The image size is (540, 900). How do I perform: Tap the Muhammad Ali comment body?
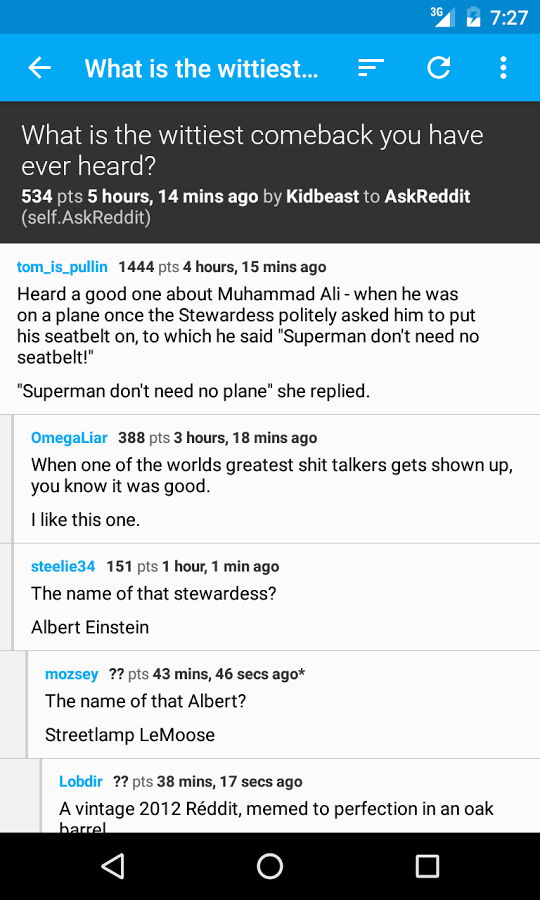click(248, 343)
